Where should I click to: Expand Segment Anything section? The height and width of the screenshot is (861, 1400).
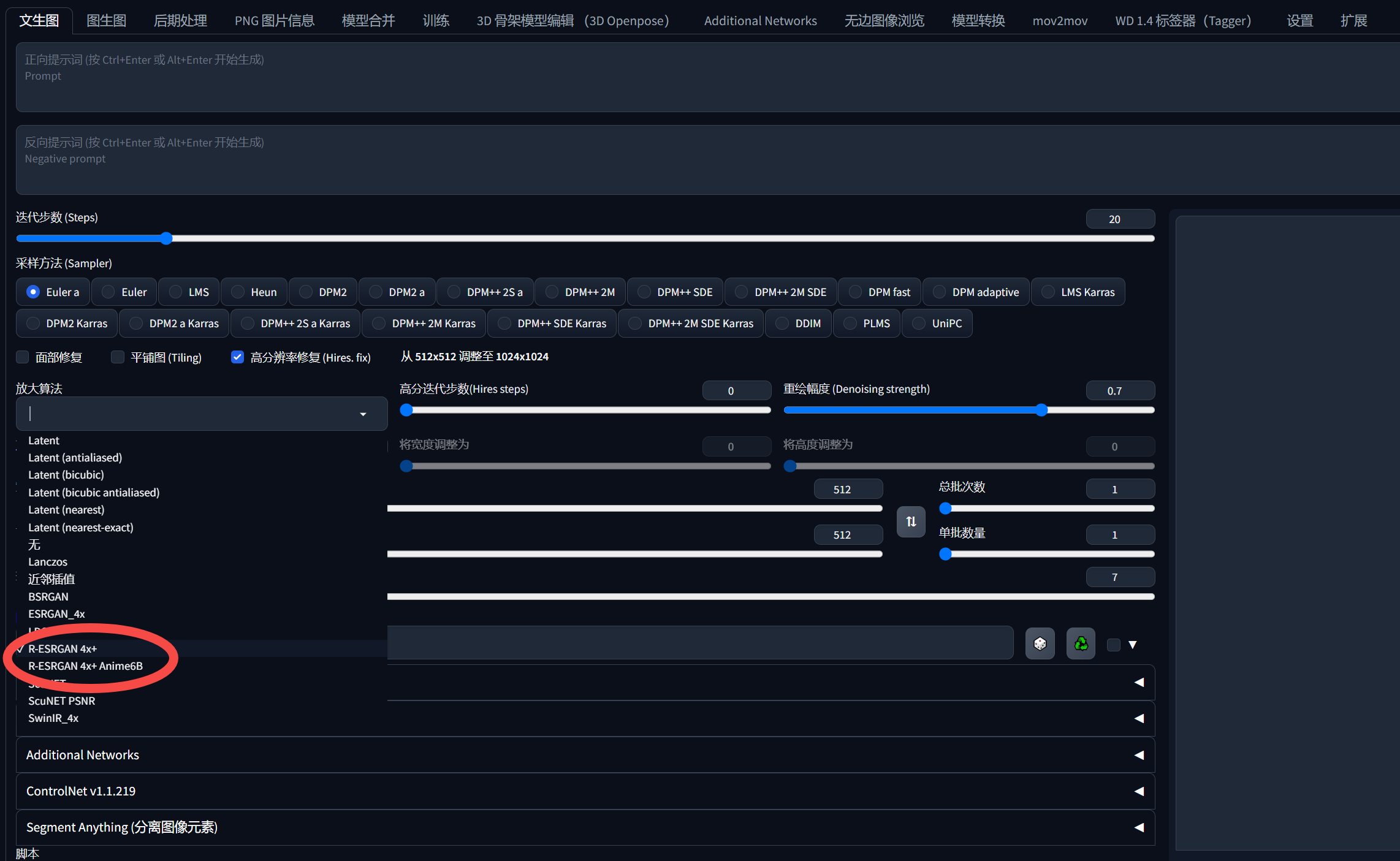[585, 827]
